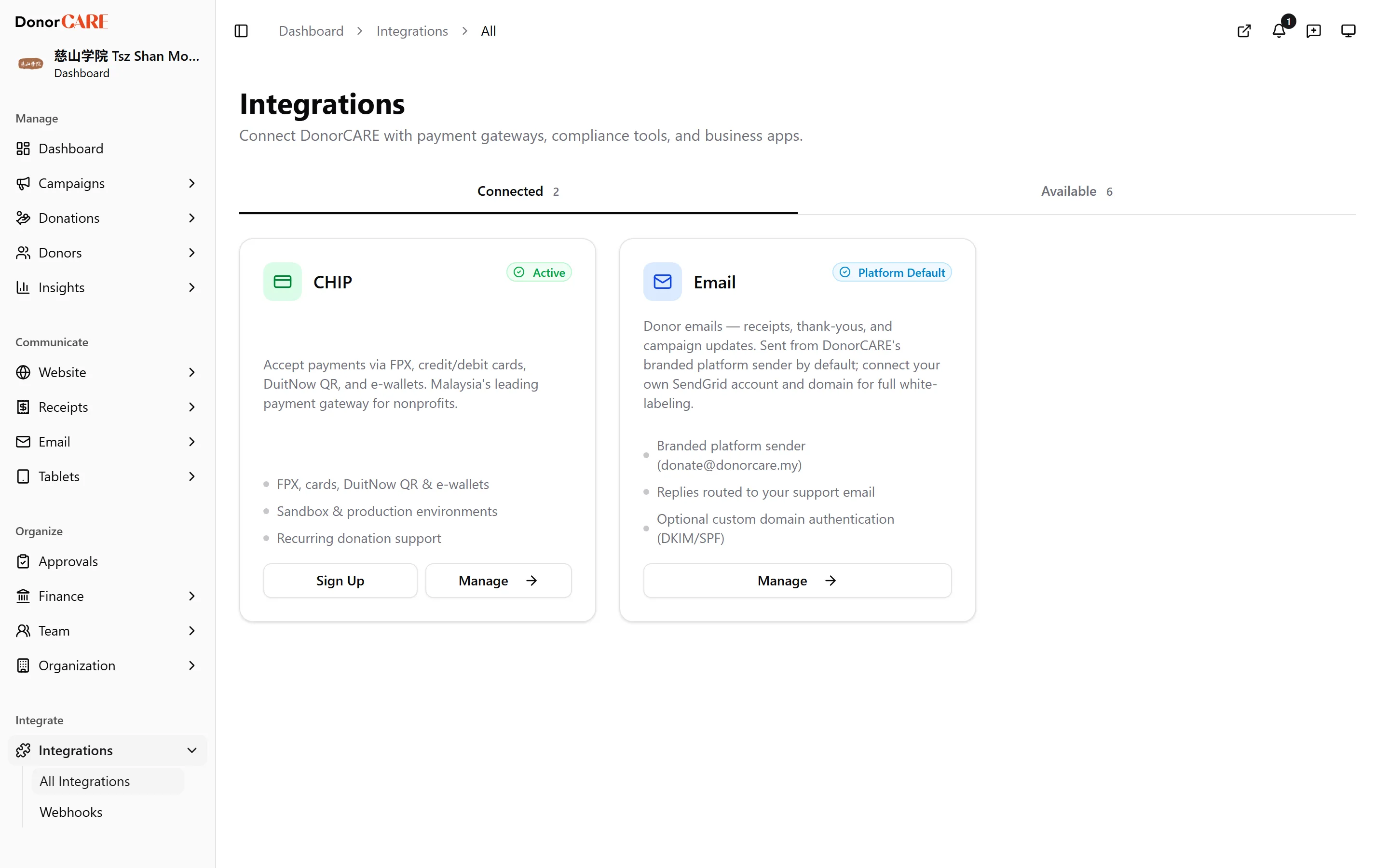Click the Integrations page heading

point(322,105)
